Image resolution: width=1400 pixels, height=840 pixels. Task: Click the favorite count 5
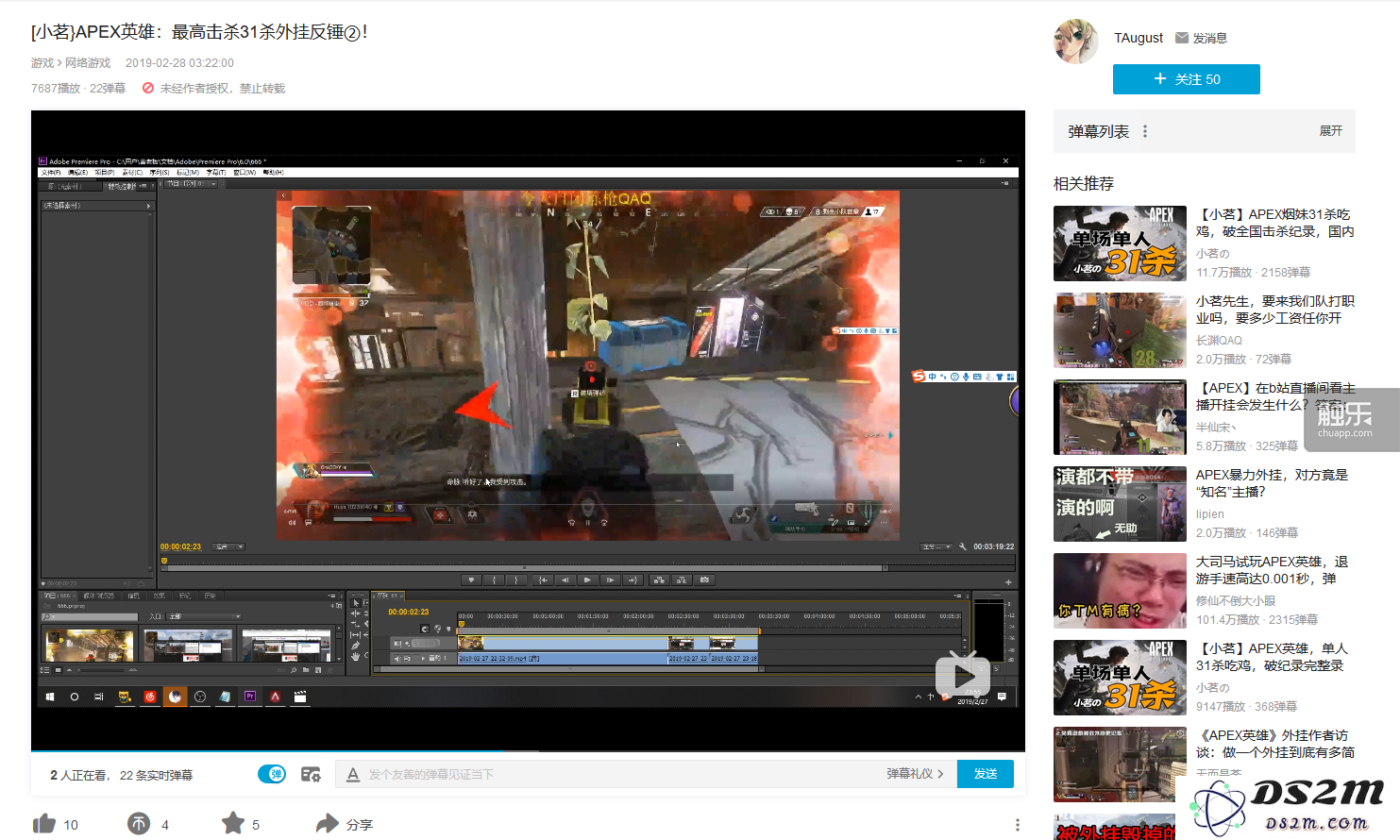(256, 825)
